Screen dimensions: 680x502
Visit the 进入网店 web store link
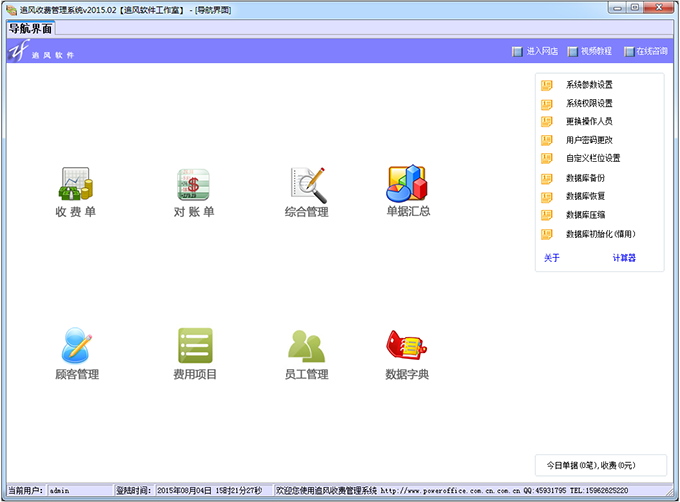point(542,51)
